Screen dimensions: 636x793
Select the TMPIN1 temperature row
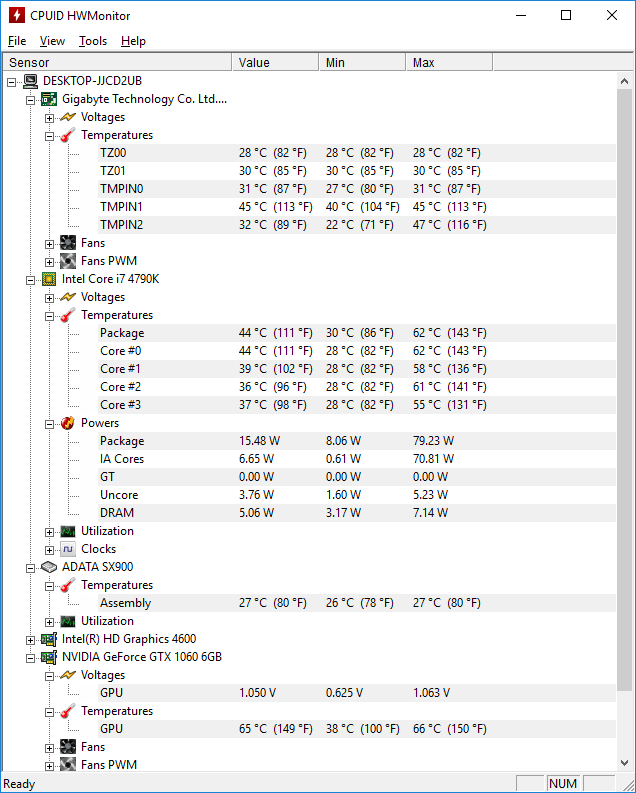tap(357, 207)
